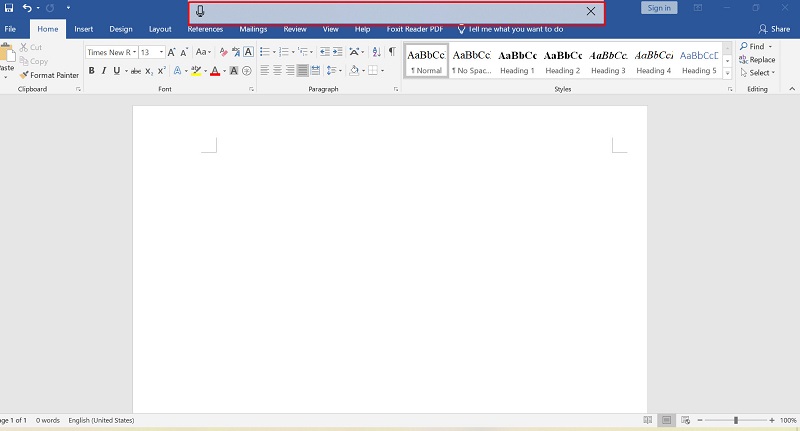
Task: Toggle Subscript formatting
Action: (148, 71)
